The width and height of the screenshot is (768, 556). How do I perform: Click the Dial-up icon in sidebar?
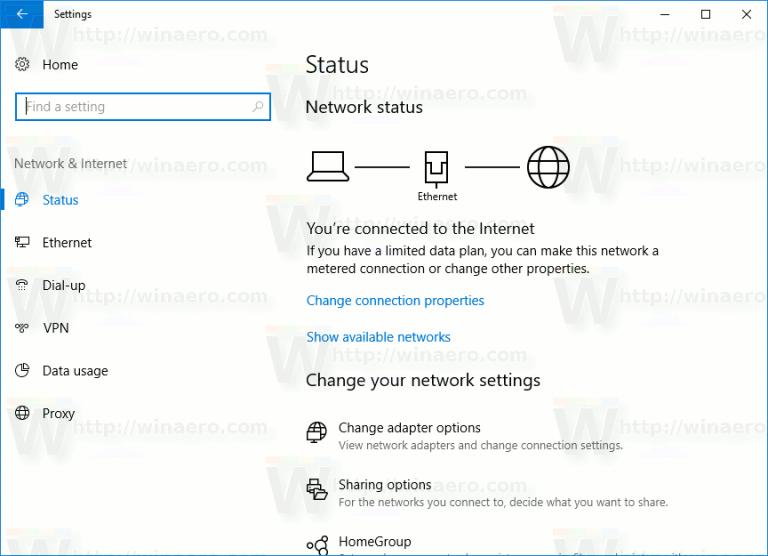pyautogui.click(x=23, y=285)
